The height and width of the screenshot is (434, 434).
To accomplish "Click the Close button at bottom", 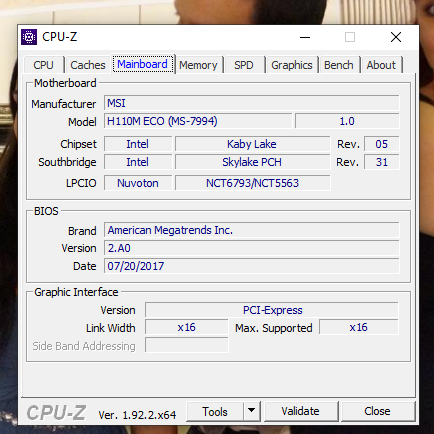I will point(378,412).
